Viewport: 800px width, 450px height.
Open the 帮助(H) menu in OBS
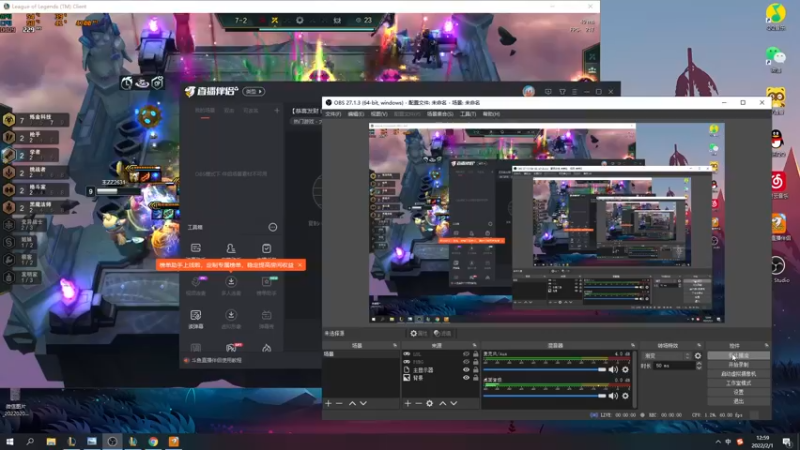click(491, 114)
